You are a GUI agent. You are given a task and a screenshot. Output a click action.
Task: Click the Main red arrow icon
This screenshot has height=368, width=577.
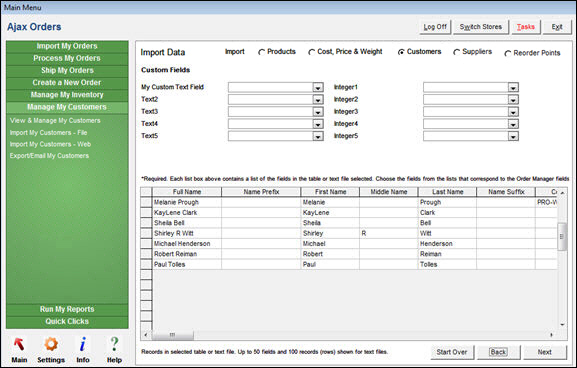(x=19, y=344)
